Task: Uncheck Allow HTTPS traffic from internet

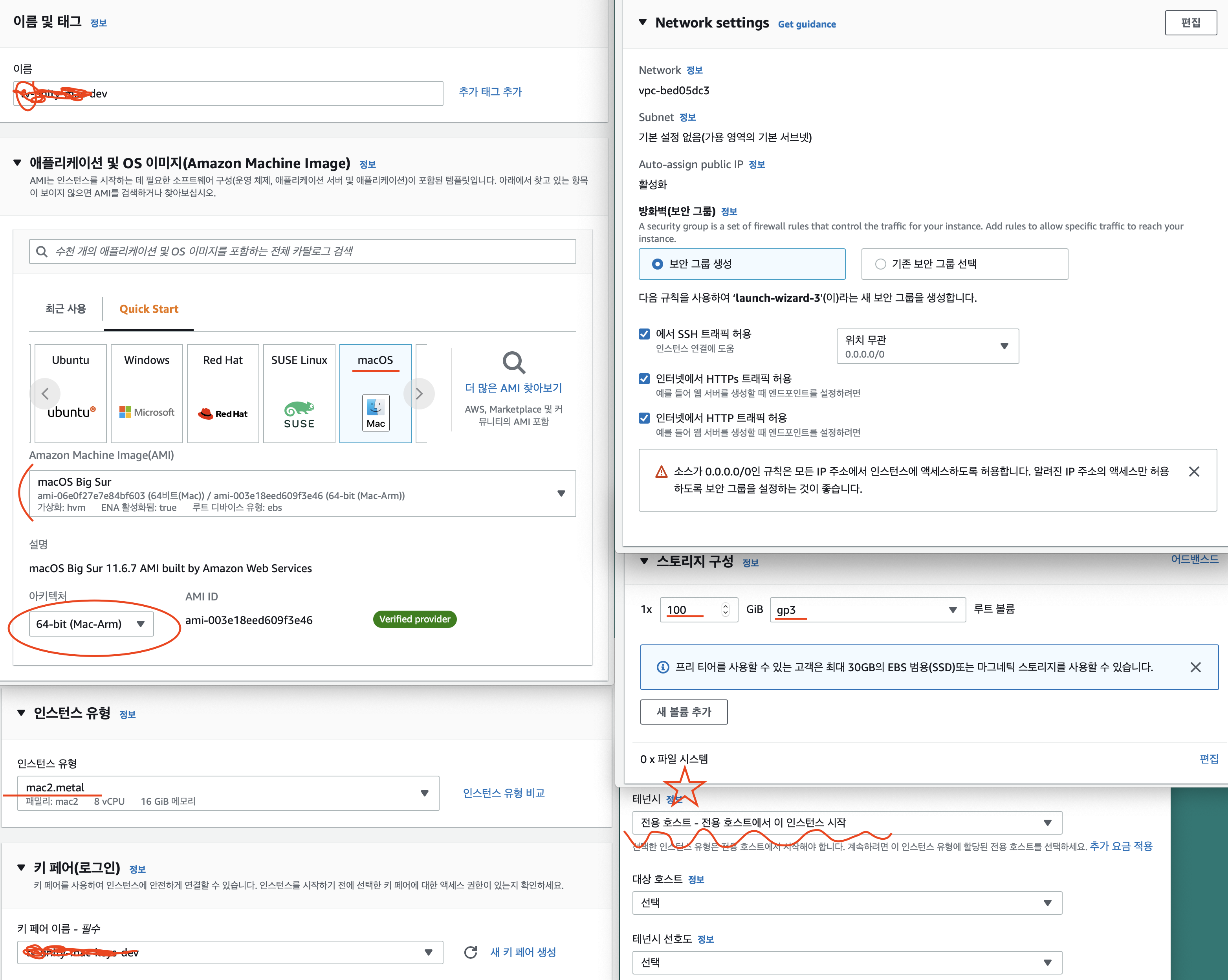Action: pos(644,379)
